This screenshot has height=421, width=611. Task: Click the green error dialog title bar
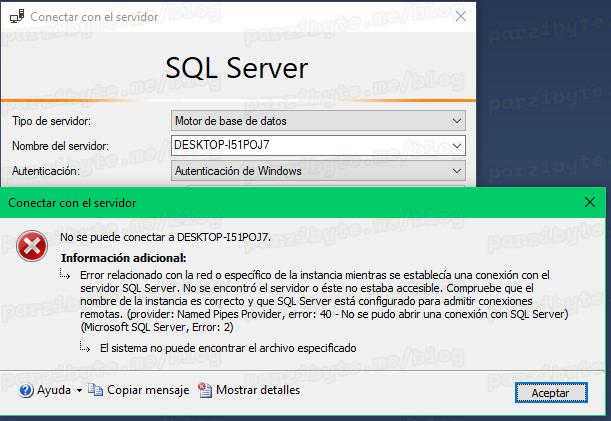pyautogui.click(x=300, y=202)
